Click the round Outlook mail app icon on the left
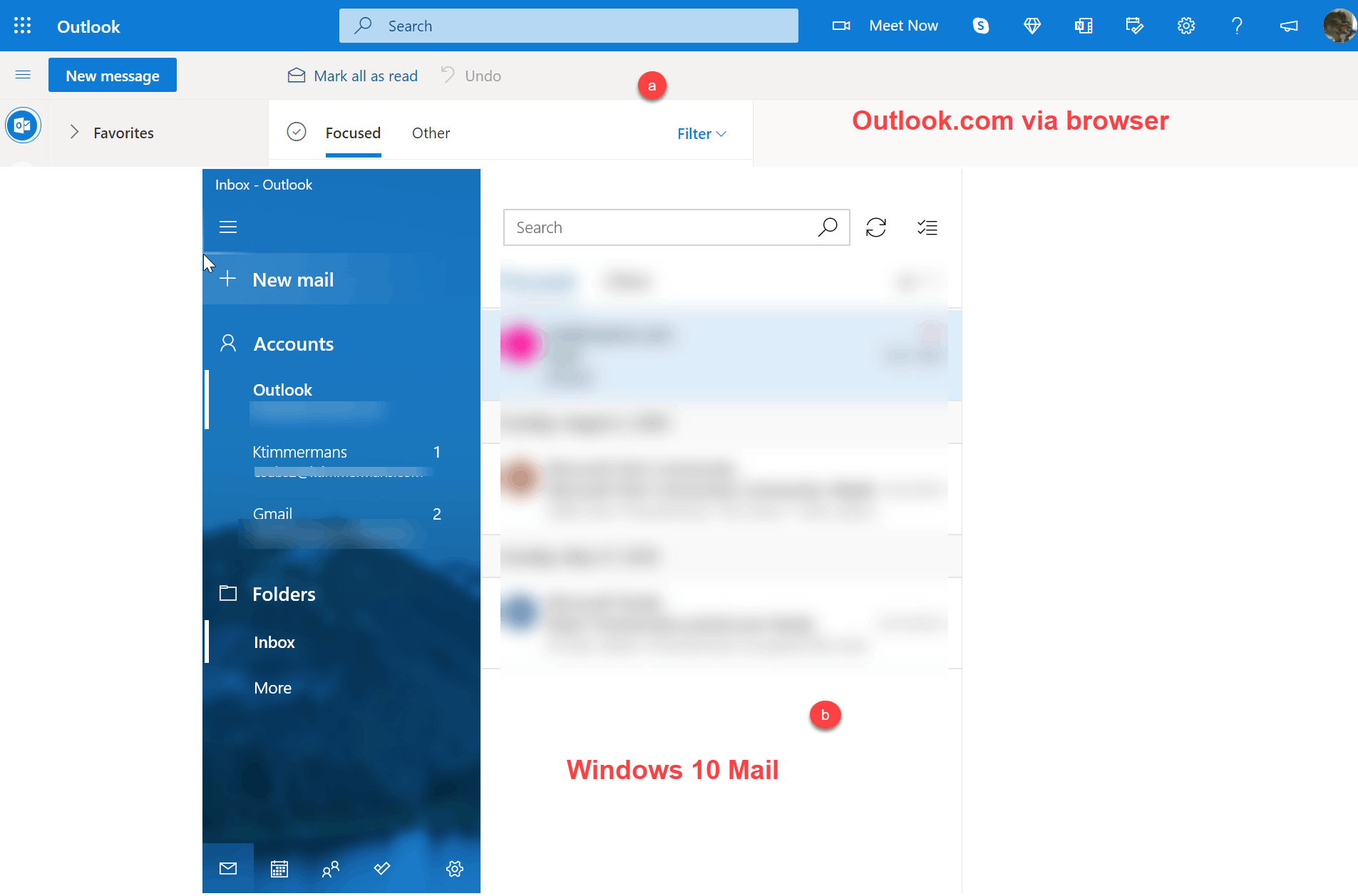The height and width of the screenshot is (896, 1358). pos(23,125)
